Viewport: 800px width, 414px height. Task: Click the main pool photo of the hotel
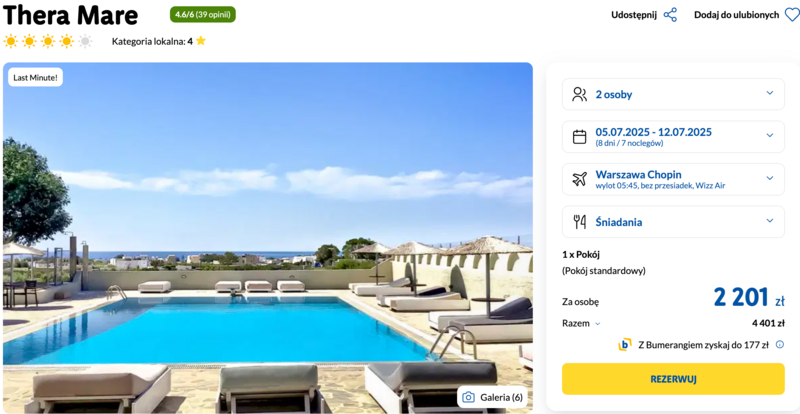click(267, 237)
